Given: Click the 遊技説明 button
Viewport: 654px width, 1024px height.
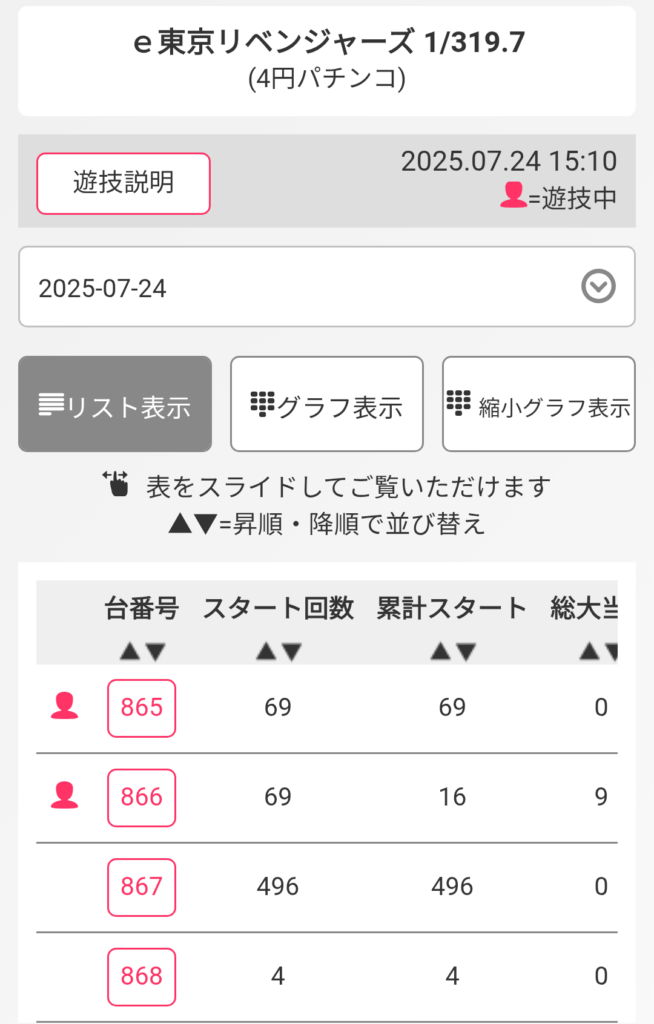Looking at the screenshot, I should (x=123, y=184).
